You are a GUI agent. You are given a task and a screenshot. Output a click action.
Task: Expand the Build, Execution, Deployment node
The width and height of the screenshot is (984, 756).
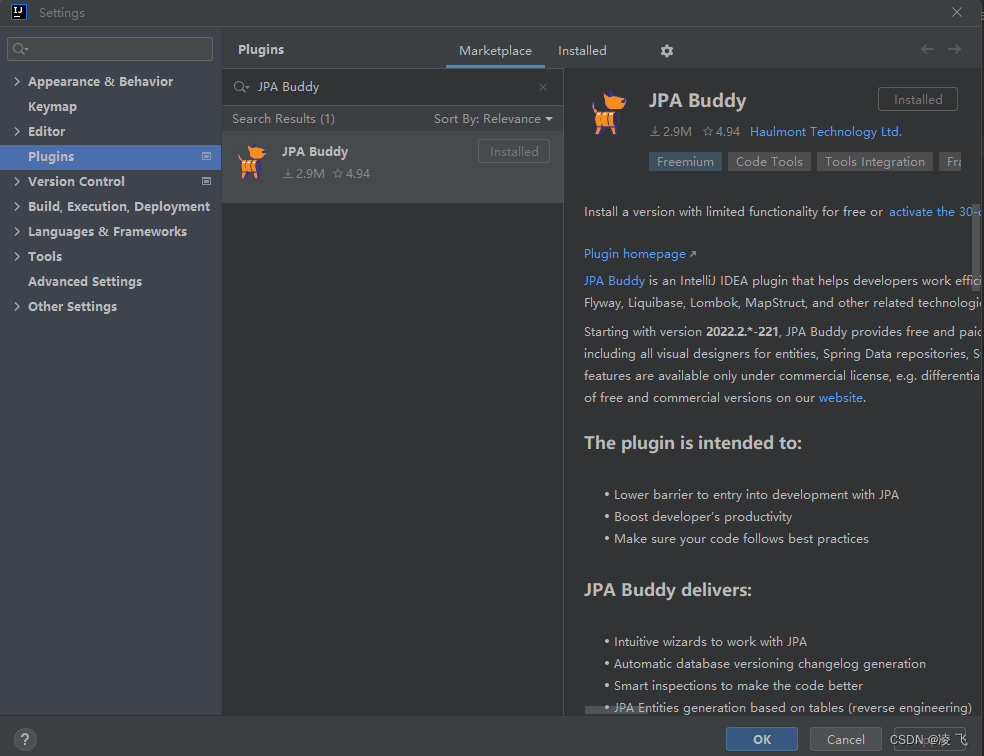point(17,206)
